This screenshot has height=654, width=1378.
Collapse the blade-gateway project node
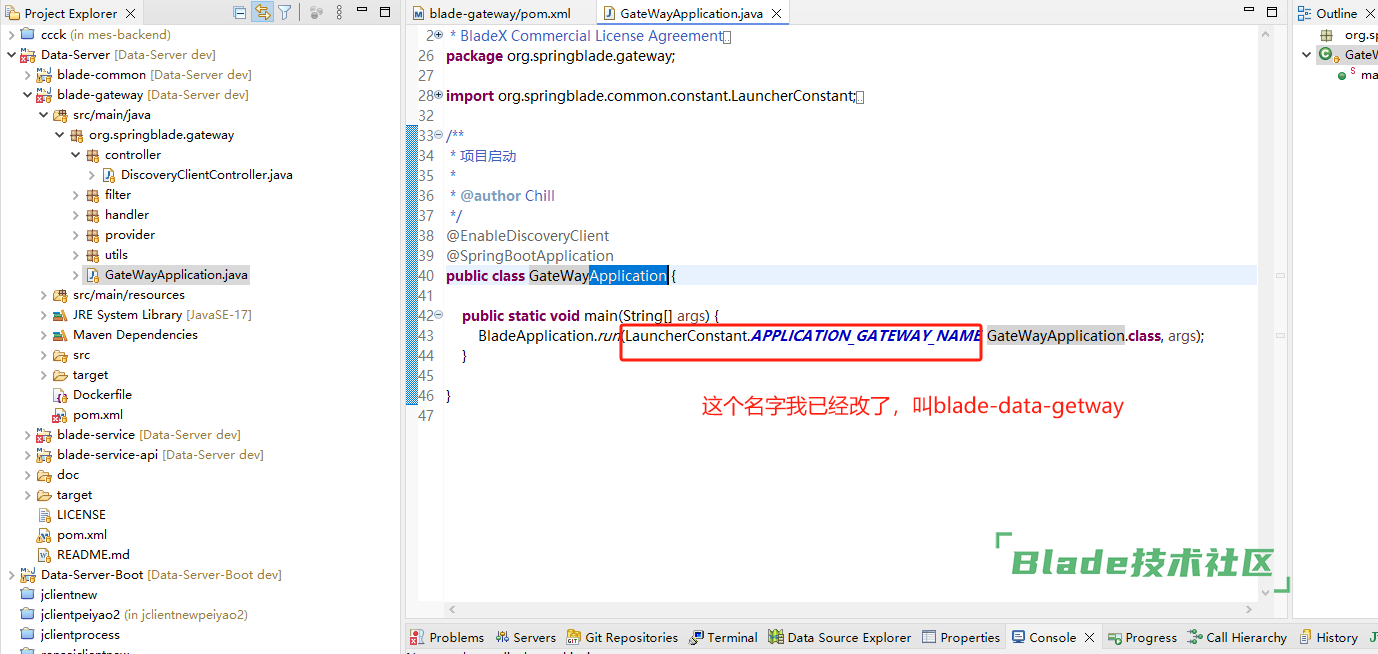point(28,95)
